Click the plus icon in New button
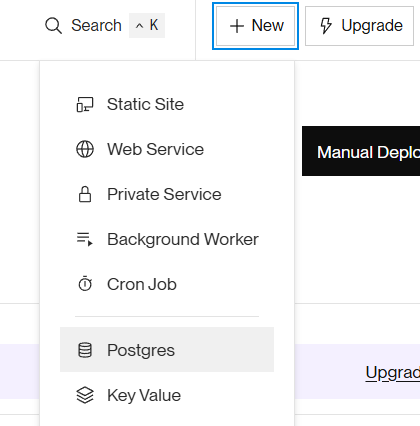 237,26
